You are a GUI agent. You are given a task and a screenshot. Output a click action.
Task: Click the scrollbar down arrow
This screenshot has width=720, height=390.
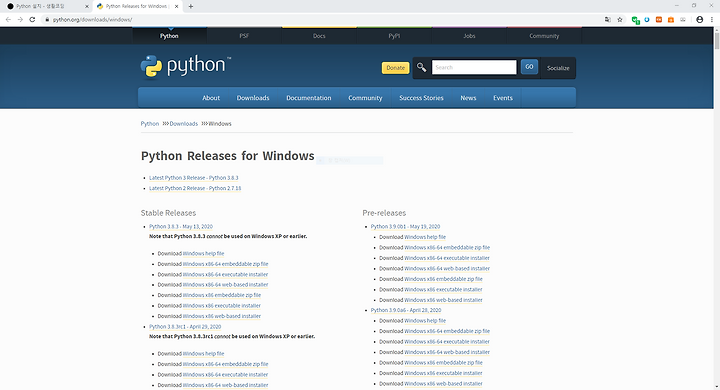[x=717, y=387]
